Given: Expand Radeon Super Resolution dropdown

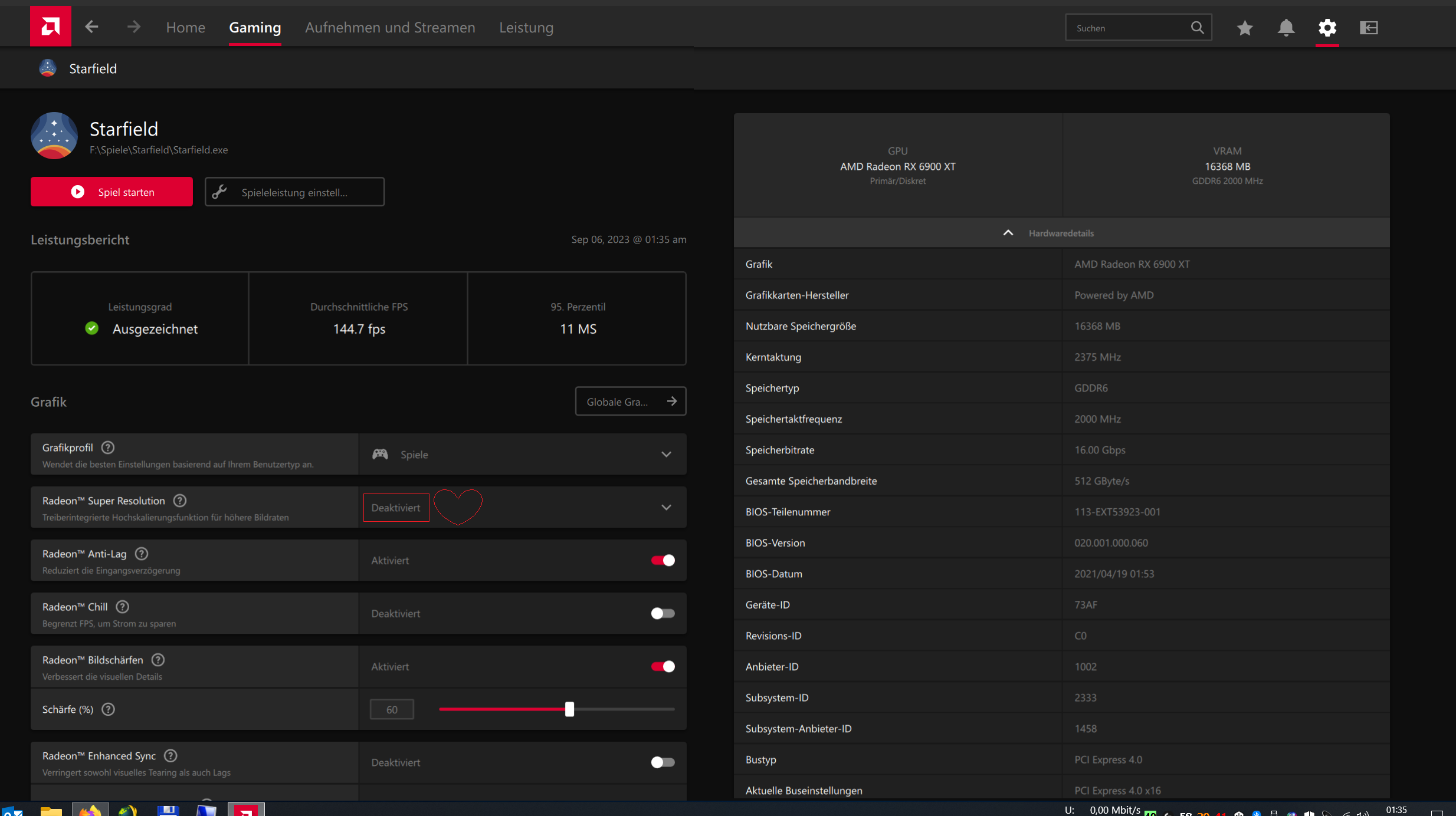Looking at the screenshot, I should click(666, 508).
